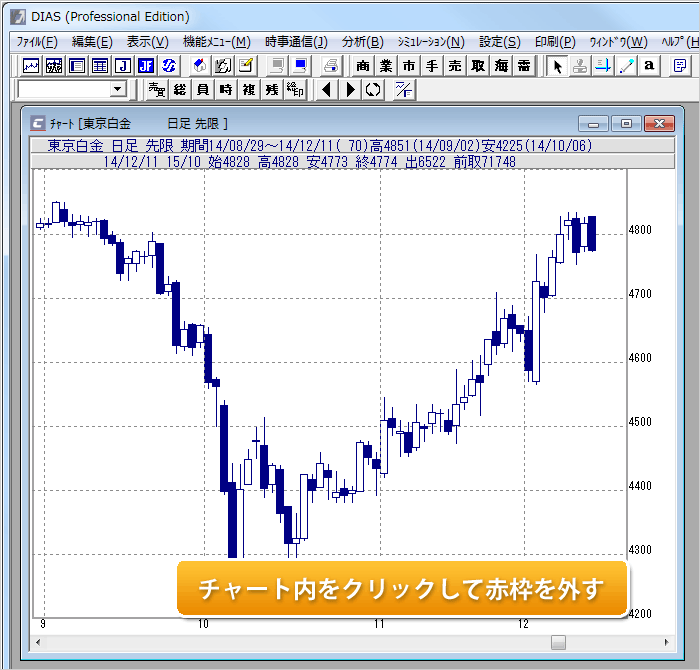Select the diagonal line drawing tool

[627, 66]
